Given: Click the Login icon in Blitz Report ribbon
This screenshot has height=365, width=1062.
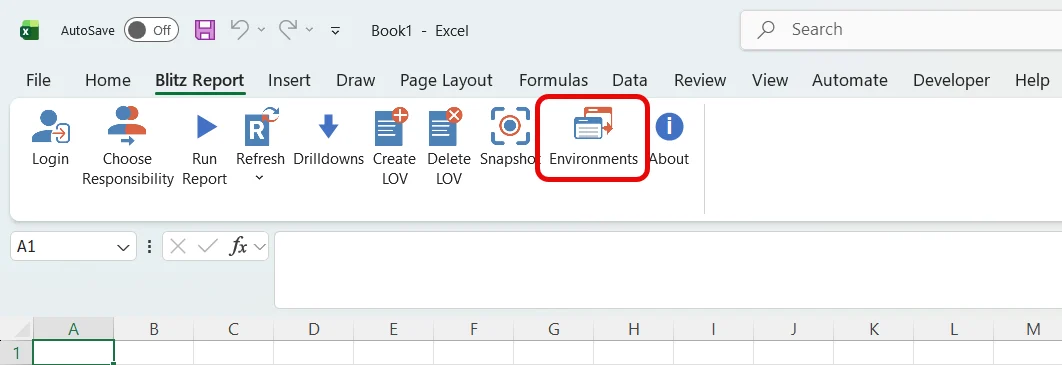Looking at the screenshot, I should (51, 126).
